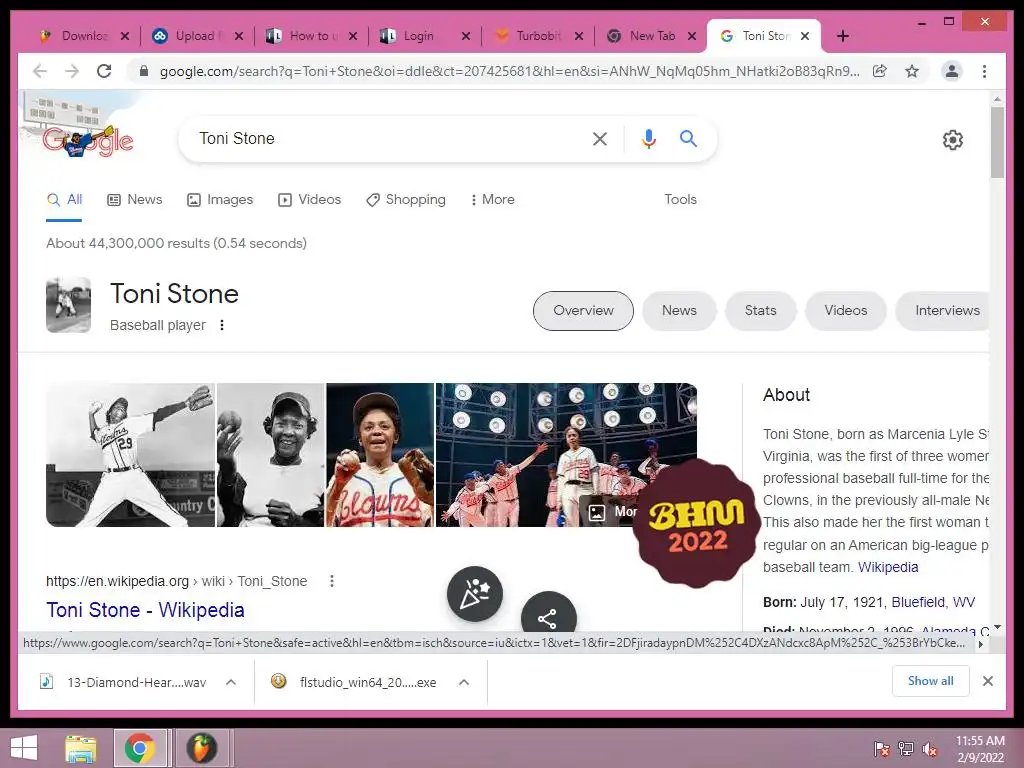Switch to the New Tab tab

coord(650,36)
